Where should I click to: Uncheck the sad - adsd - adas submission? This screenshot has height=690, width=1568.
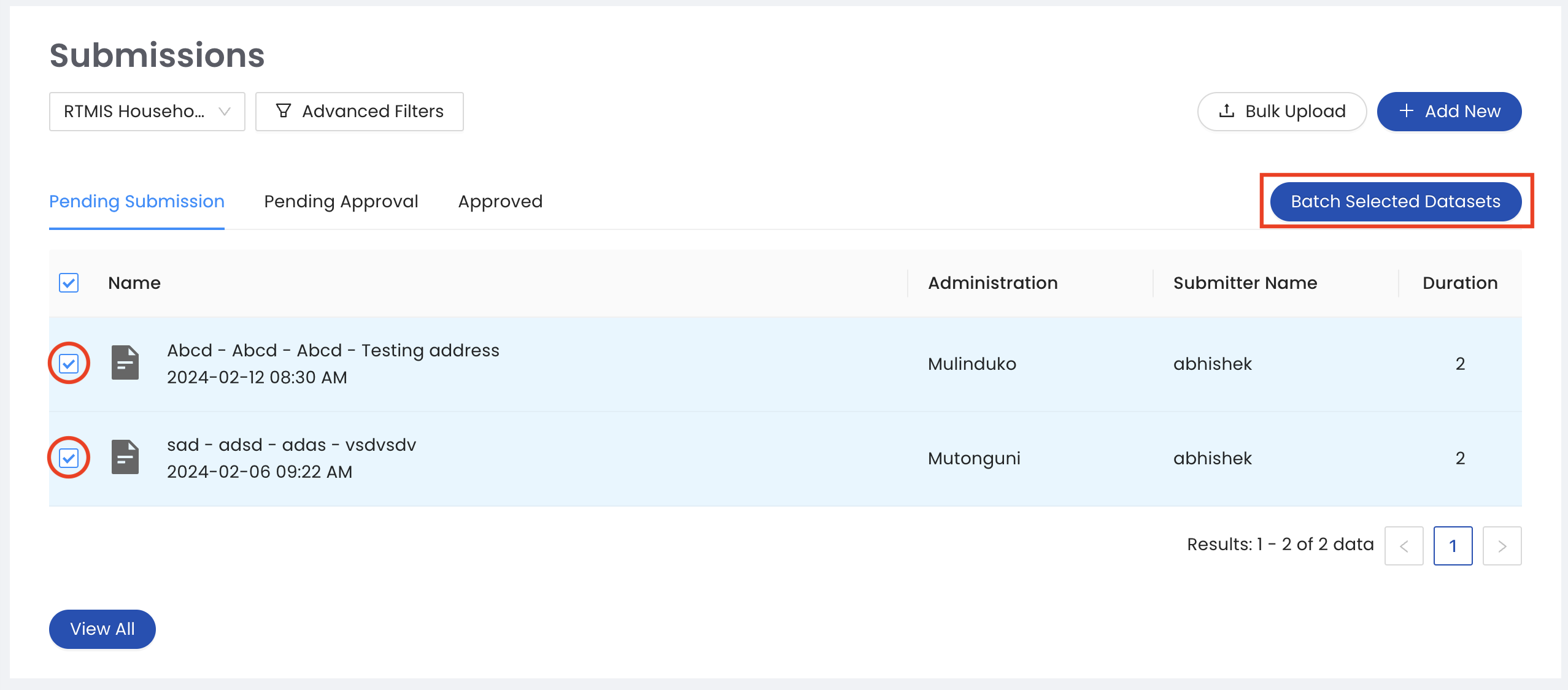coord(68,457)
